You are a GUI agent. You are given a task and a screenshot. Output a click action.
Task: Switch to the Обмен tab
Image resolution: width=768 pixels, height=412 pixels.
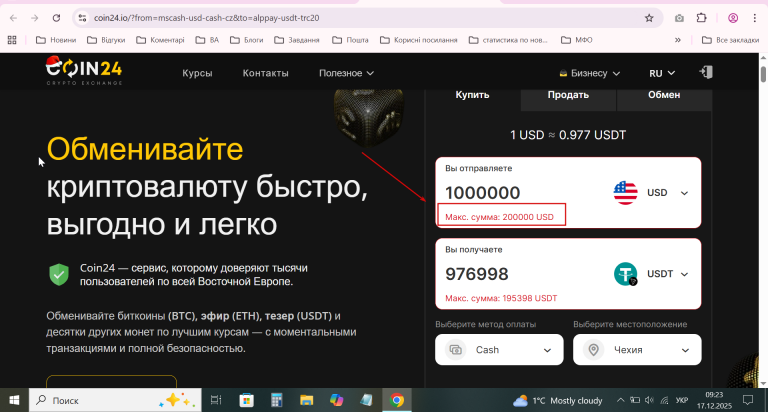click(x=664, y=95)
